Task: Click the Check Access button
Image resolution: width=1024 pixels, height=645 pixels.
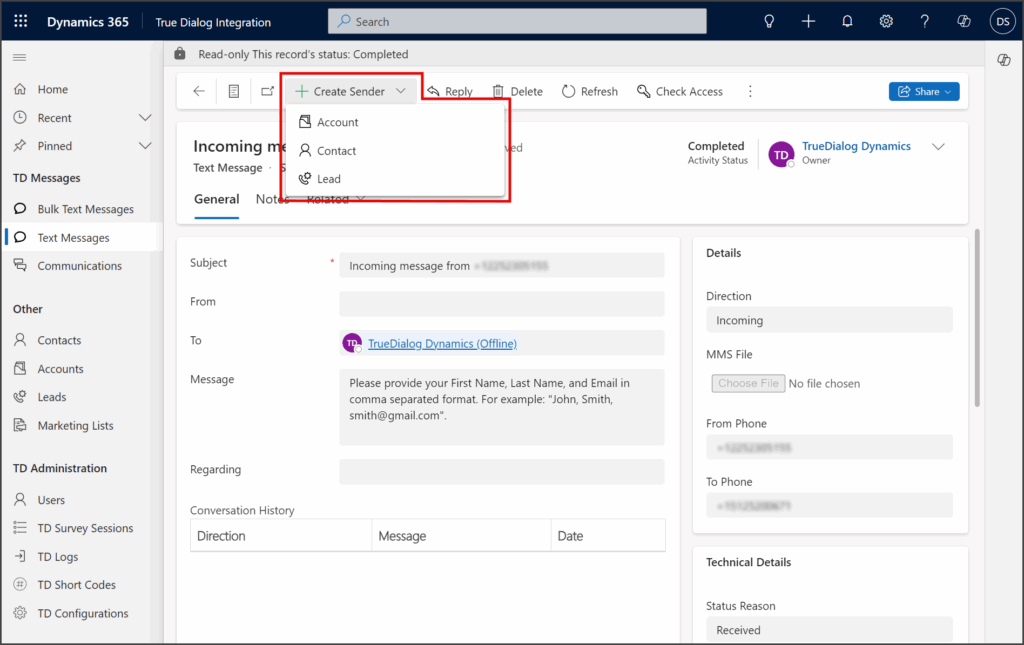Action: pos(680,91)
